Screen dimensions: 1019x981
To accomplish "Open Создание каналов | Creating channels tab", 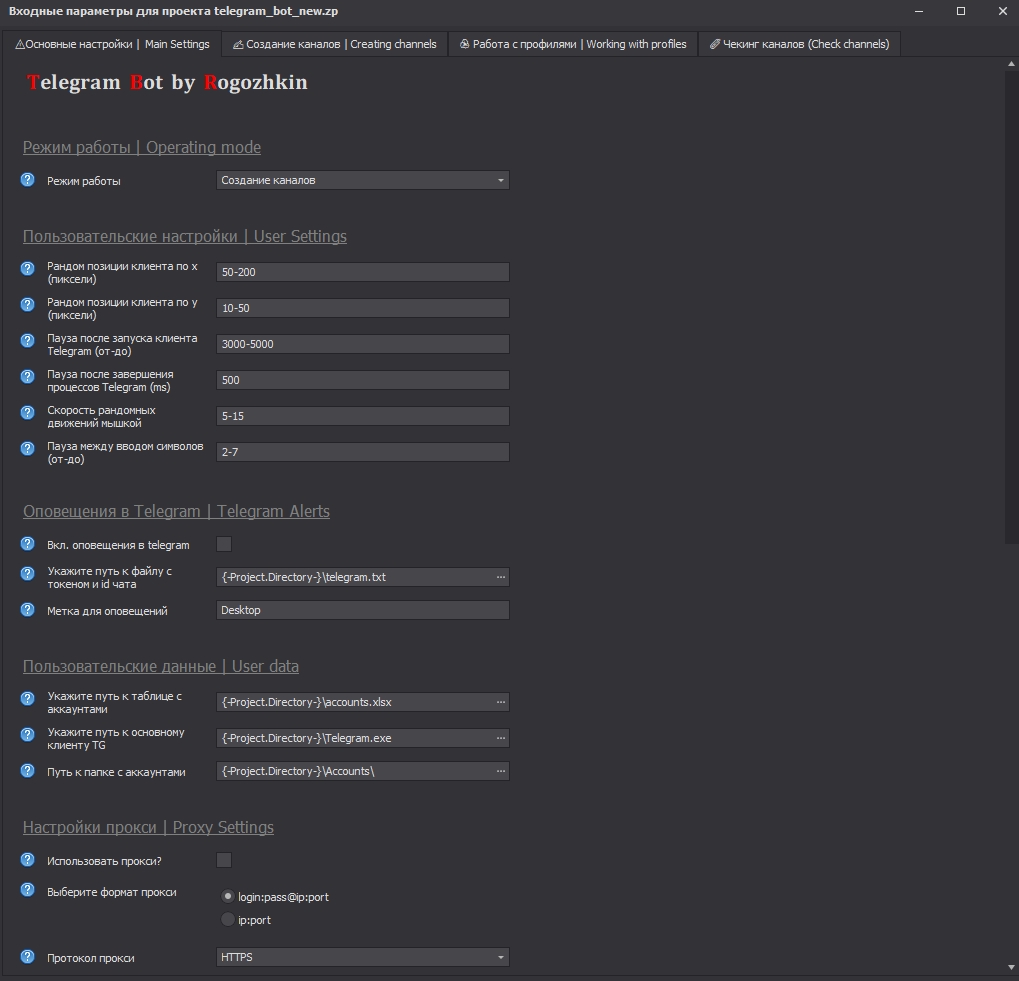I will pyautogui.click(x=335, y=44).
